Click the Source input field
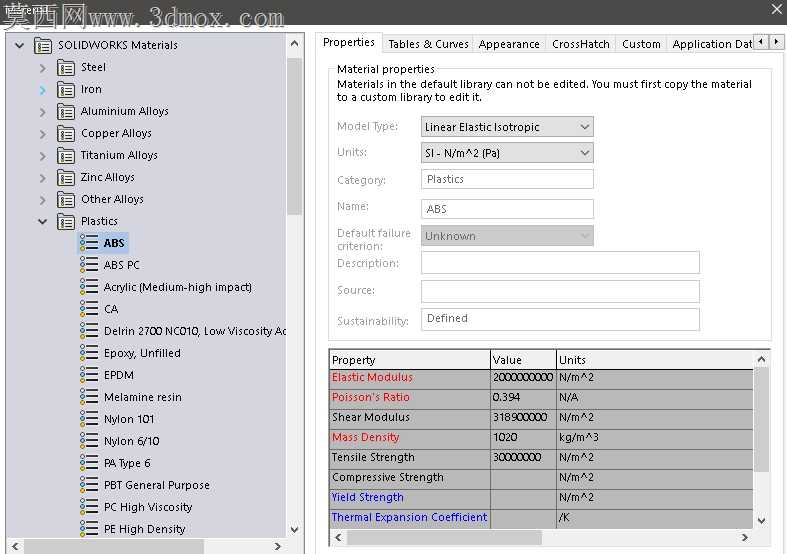787x554 pixels. click(560, 291)
